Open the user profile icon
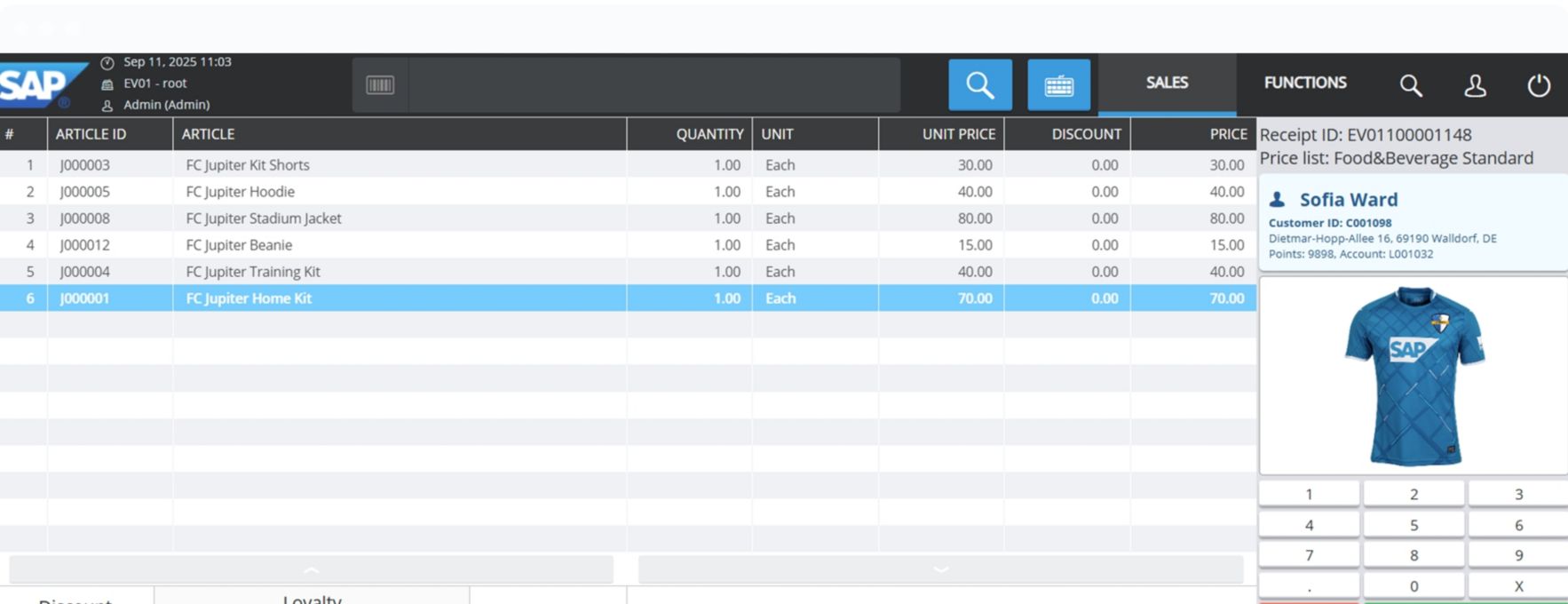The image size is (1568, 604). click(1475, 85)
